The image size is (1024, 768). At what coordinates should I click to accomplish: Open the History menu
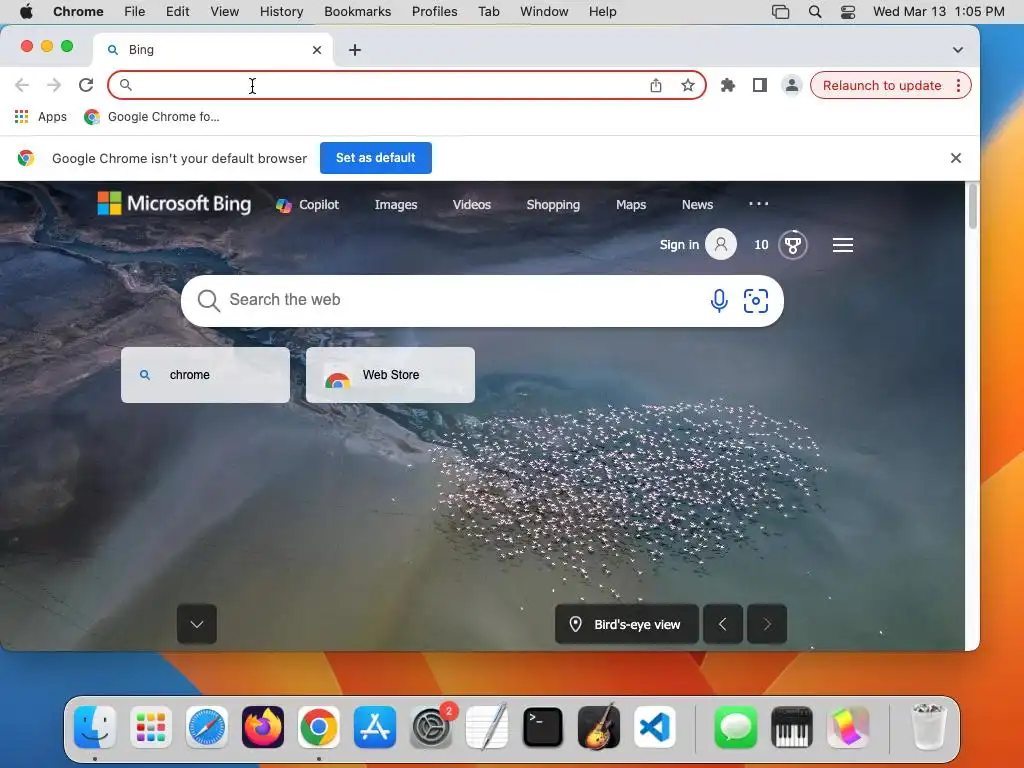pos(281,12)
